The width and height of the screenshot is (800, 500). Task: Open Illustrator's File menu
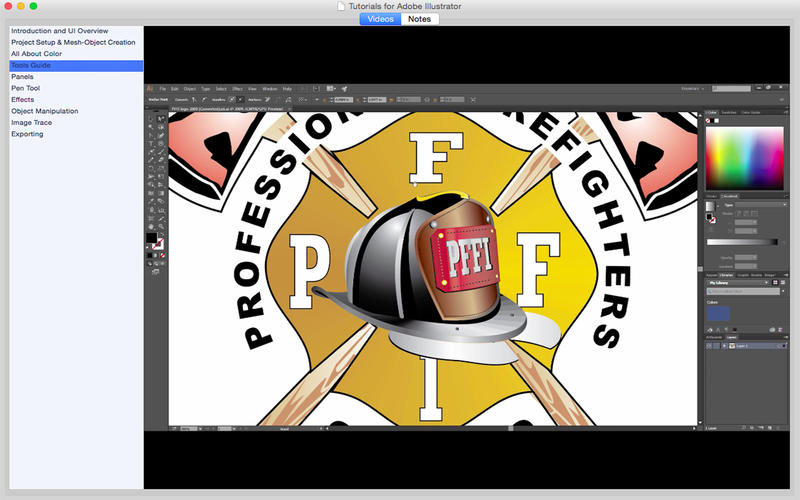(x=163, y=89)
